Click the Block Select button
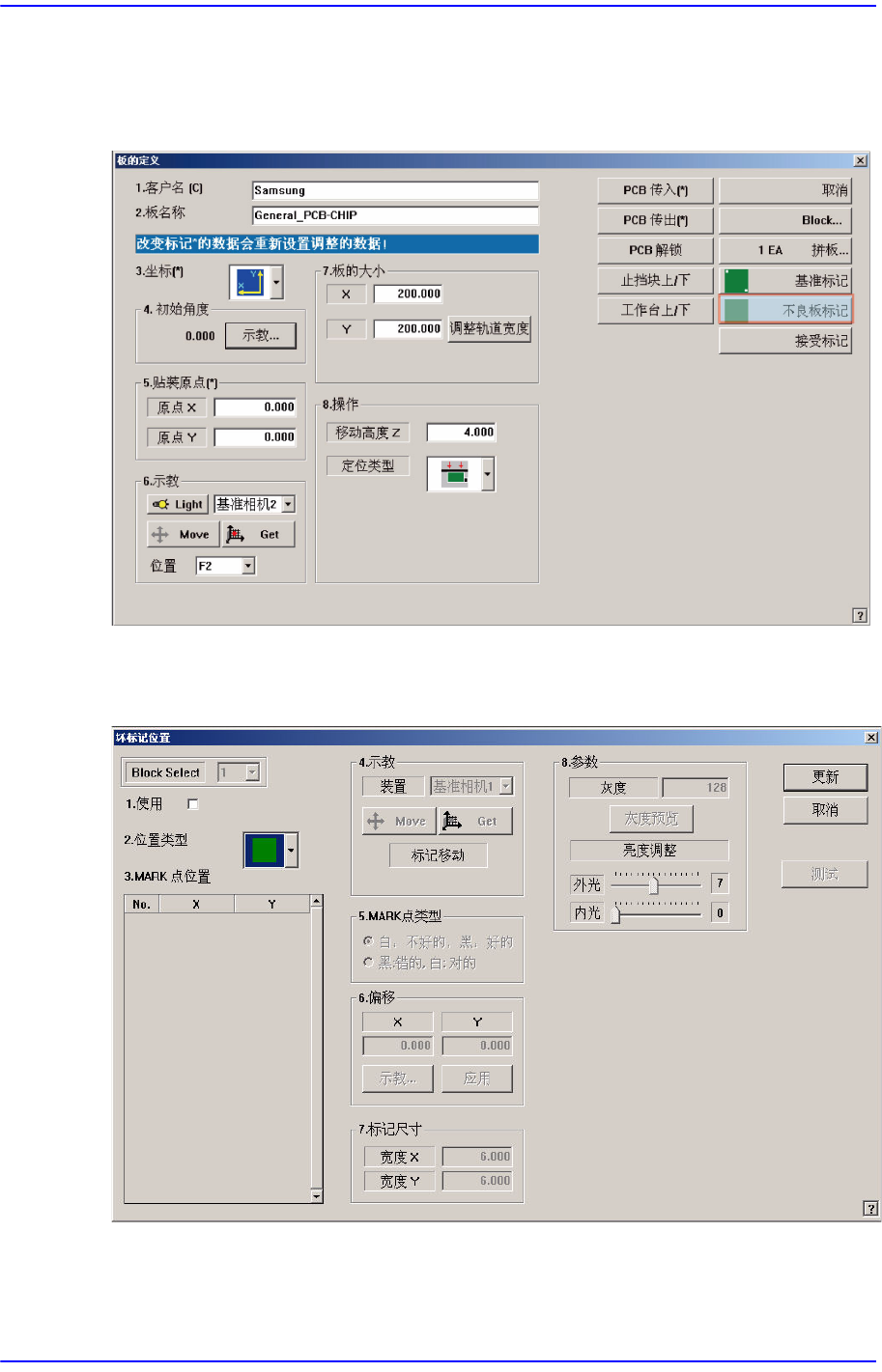882x1372 pixels. 165,772
